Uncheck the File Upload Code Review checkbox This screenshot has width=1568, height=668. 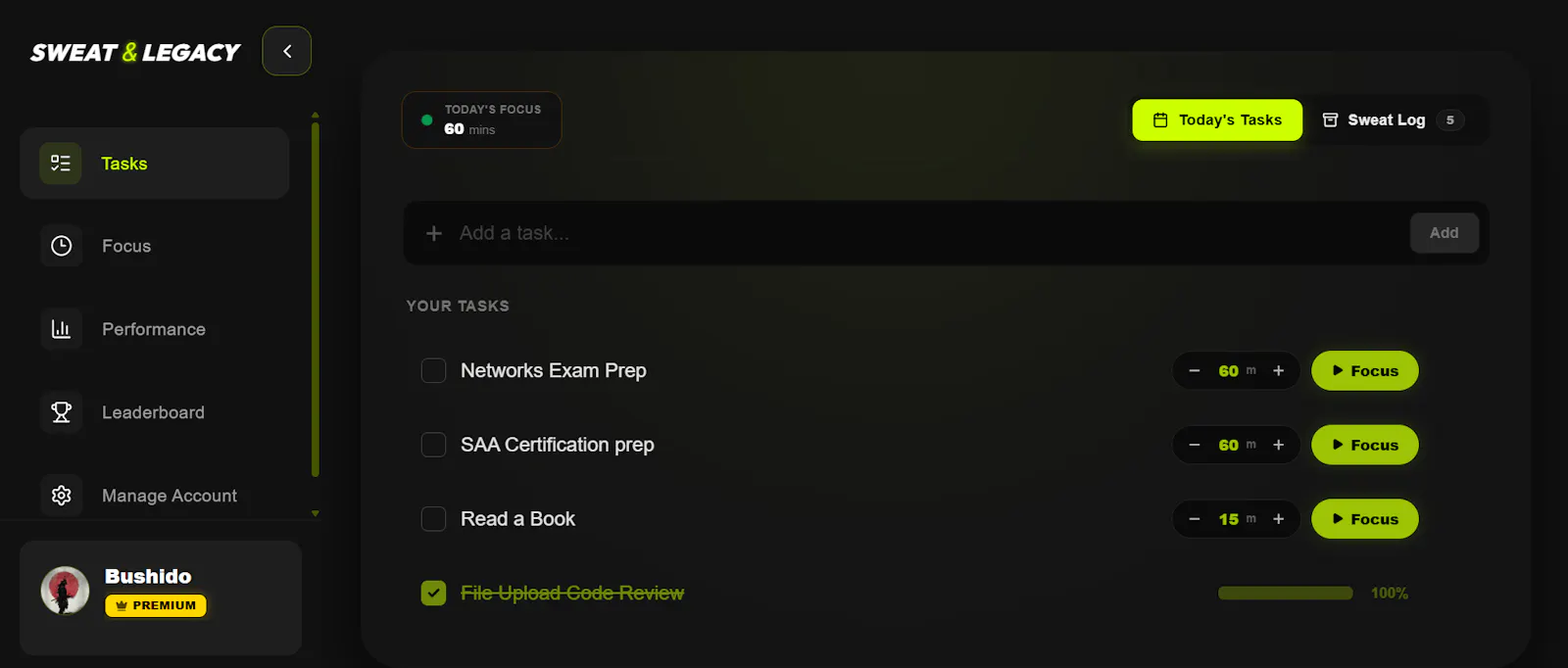pos(433,593)
